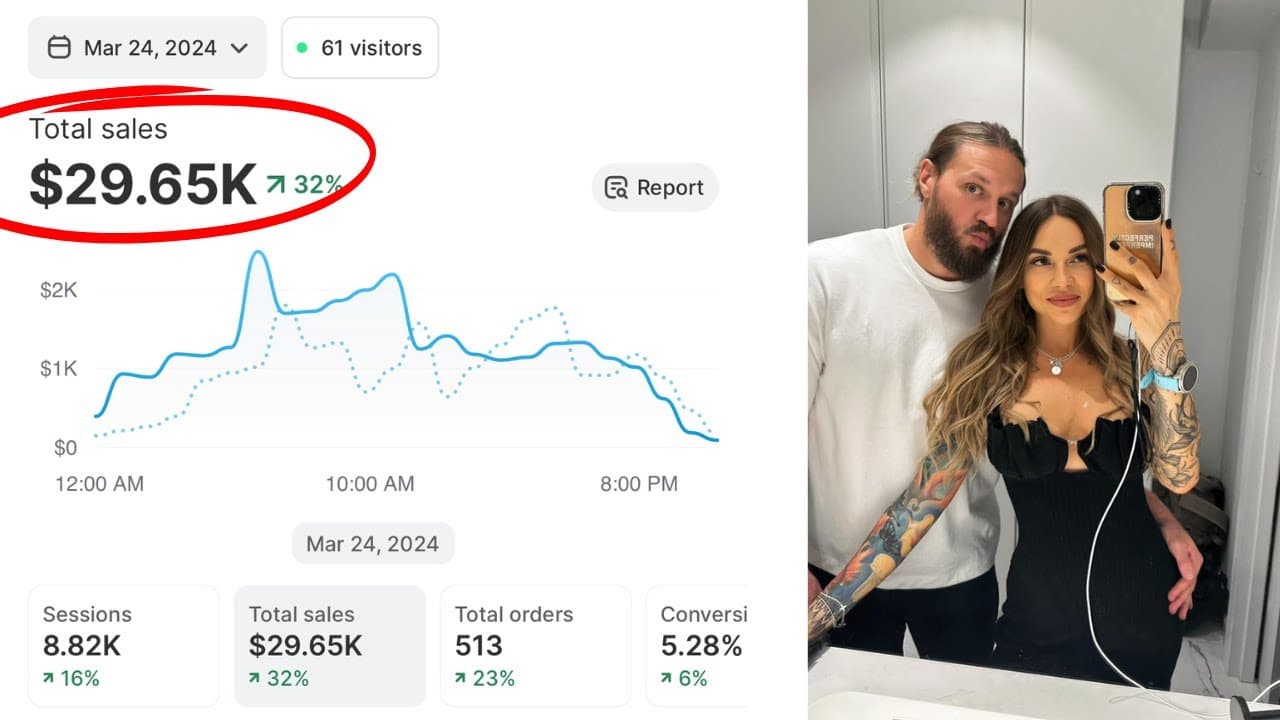
Task: Select the Sessions metric card
Action: (123, 645)
